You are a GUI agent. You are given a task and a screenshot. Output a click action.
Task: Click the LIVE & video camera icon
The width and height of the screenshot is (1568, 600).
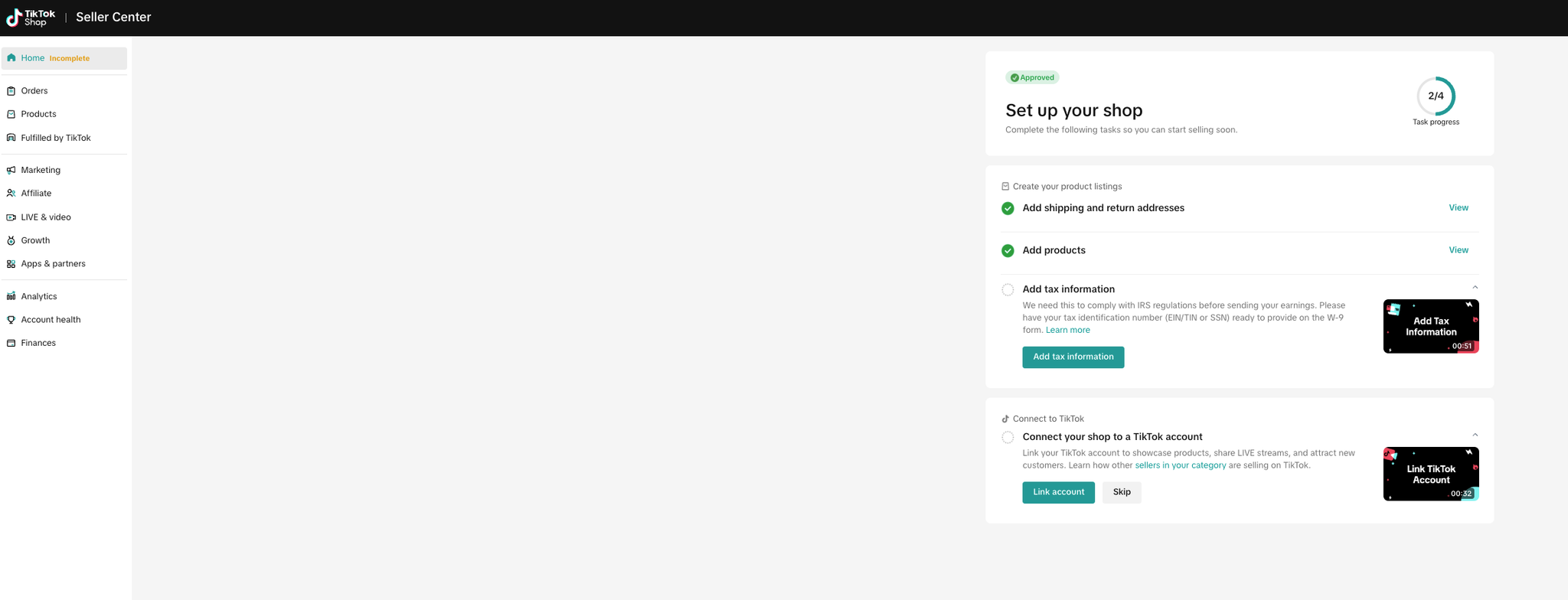click(x=11, y=217)
